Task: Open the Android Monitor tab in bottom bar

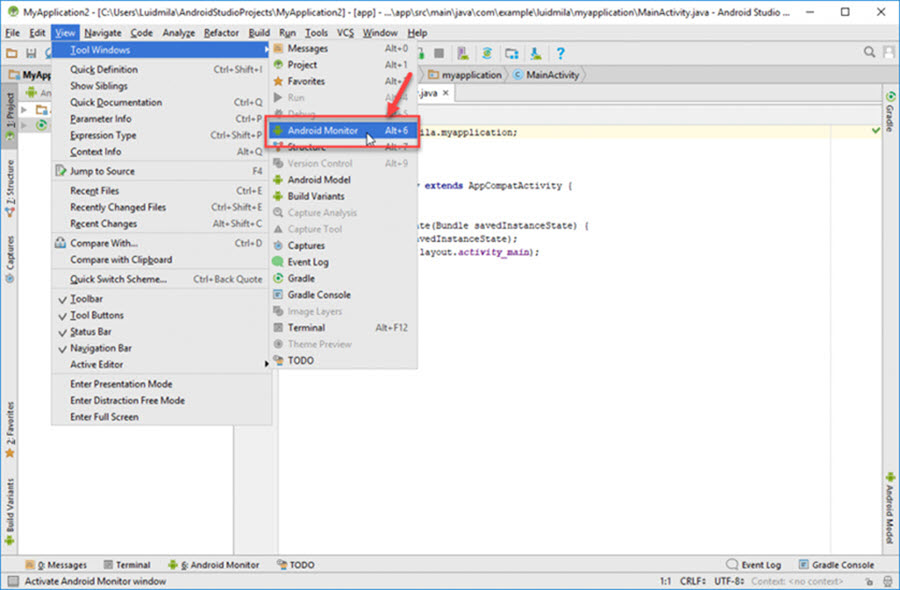Action: pyautogui.click(x=214, y=565)
